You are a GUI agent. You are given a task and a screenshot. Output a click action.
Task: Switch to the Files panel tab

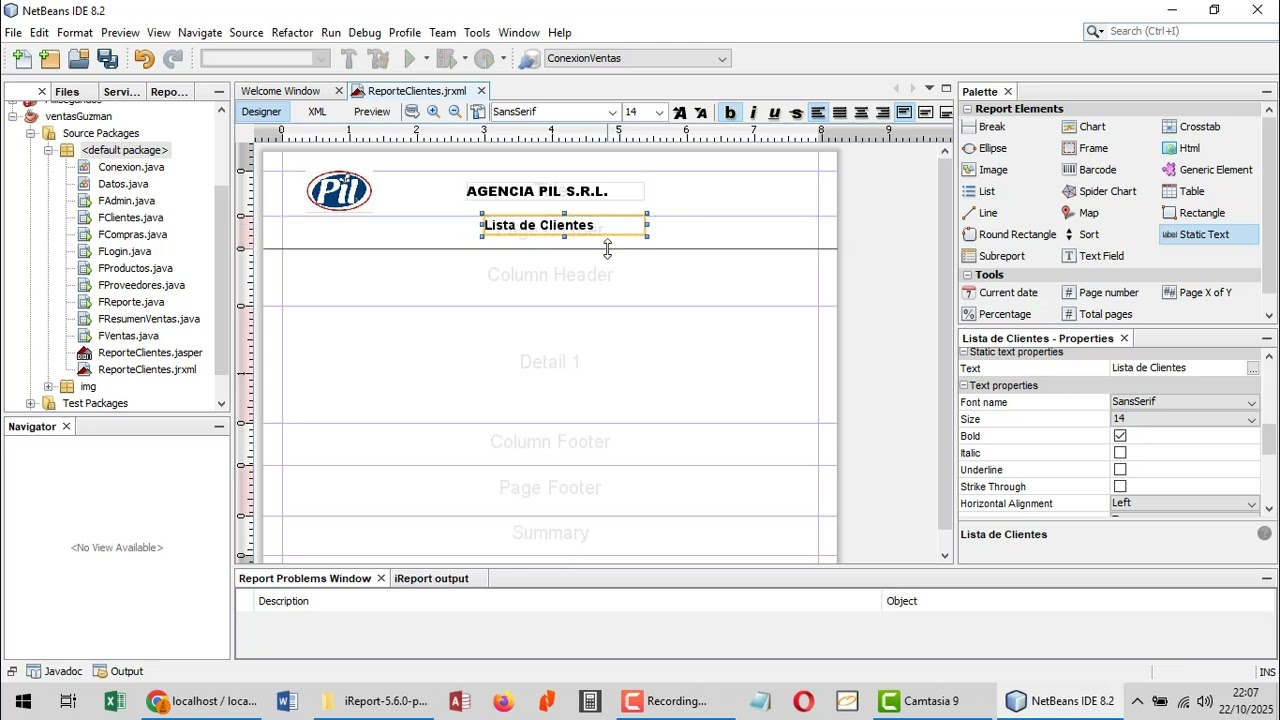pyautogui.click(x=68, y=92)
